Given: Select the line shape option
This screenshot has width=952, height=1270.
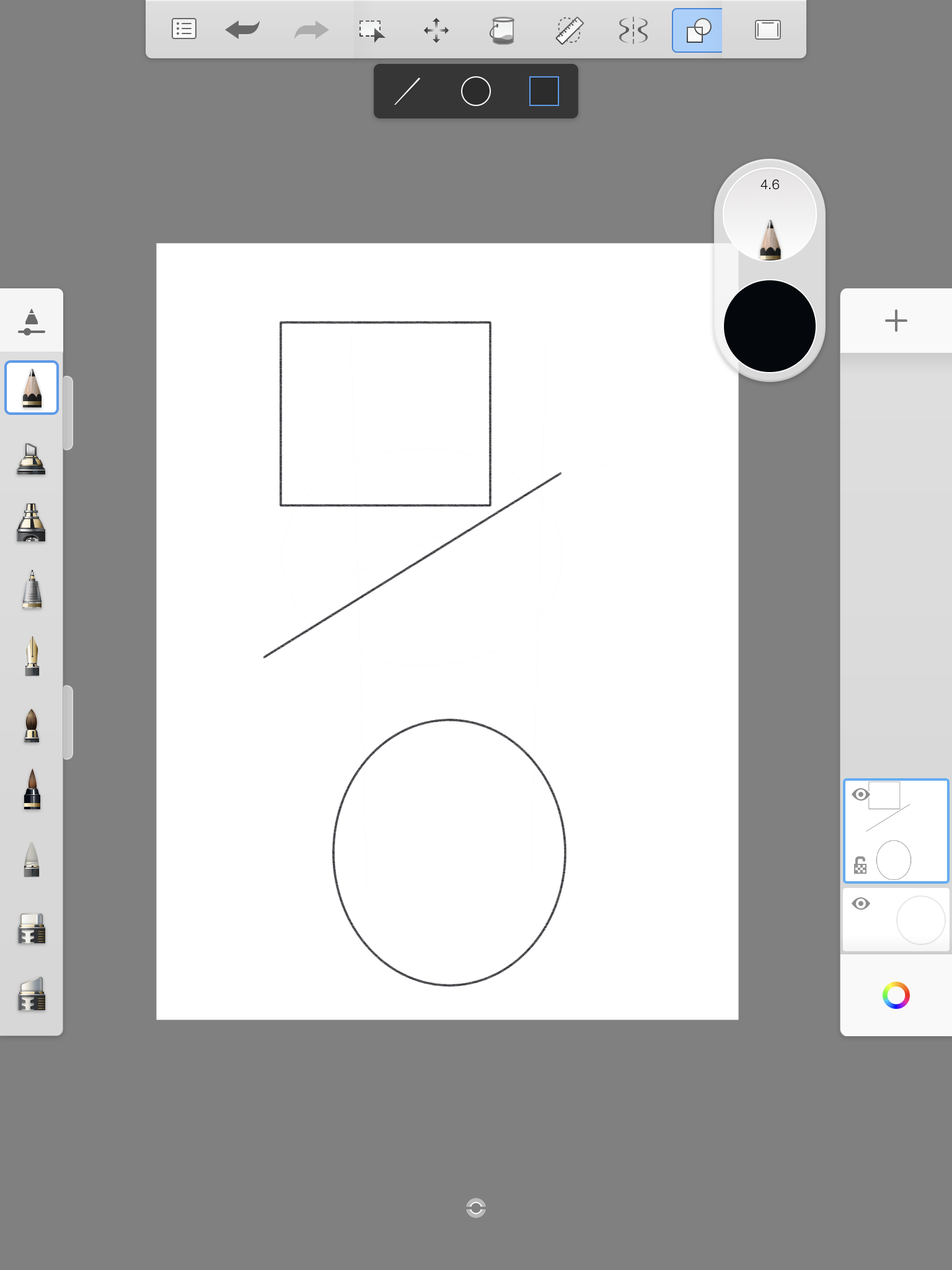Looking at the screenshot, I should coord(407,91).
